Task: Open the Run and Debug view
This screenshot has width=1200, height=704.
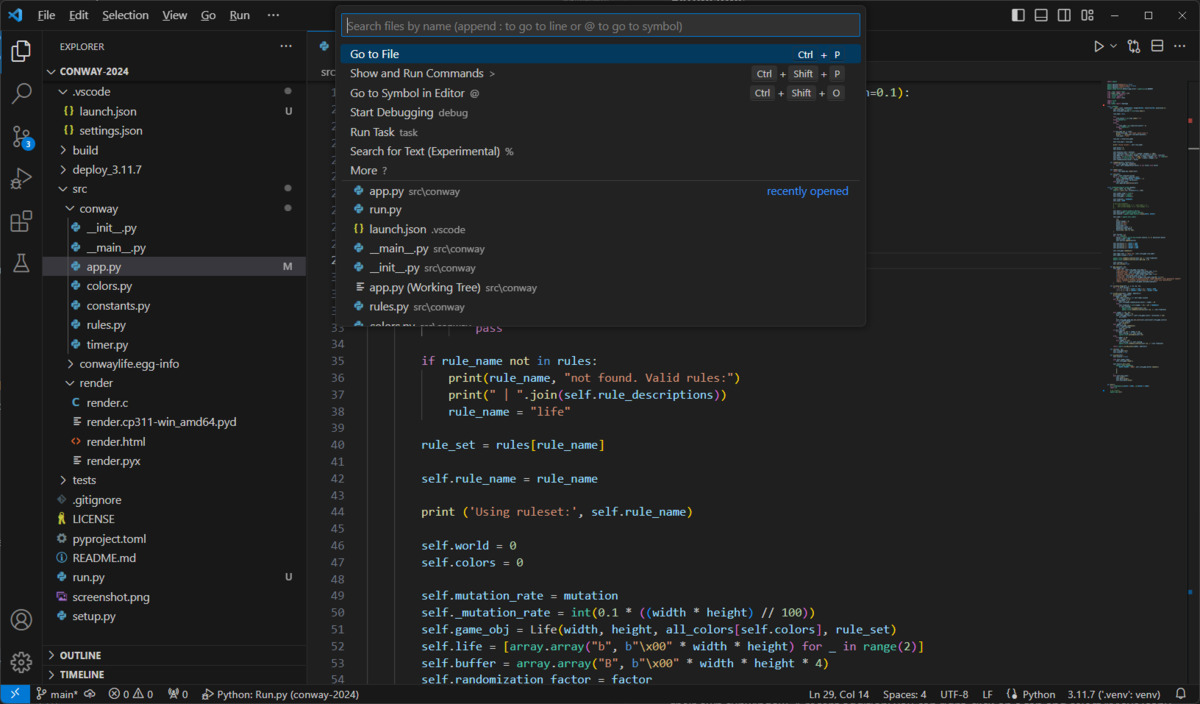Action: coord(21,178)
